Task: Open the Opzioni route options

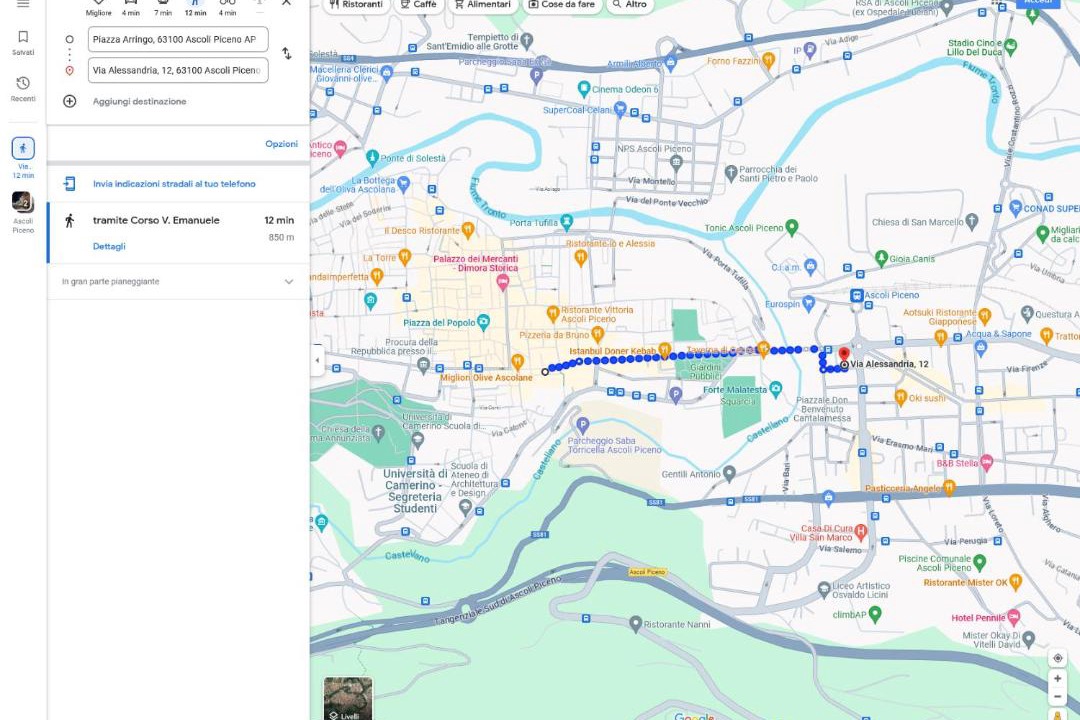Action: pos(282,144)
